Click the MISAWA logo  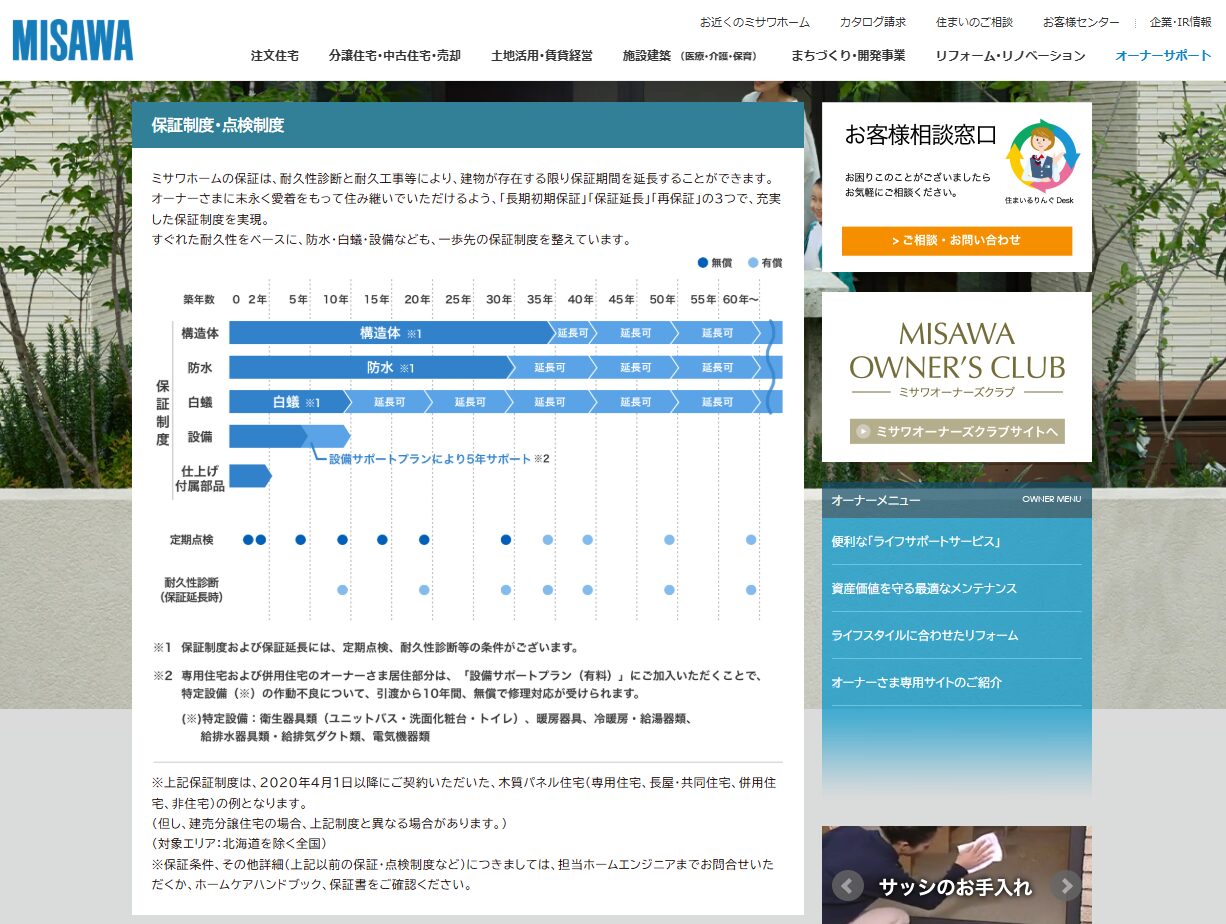click(72, 41)
